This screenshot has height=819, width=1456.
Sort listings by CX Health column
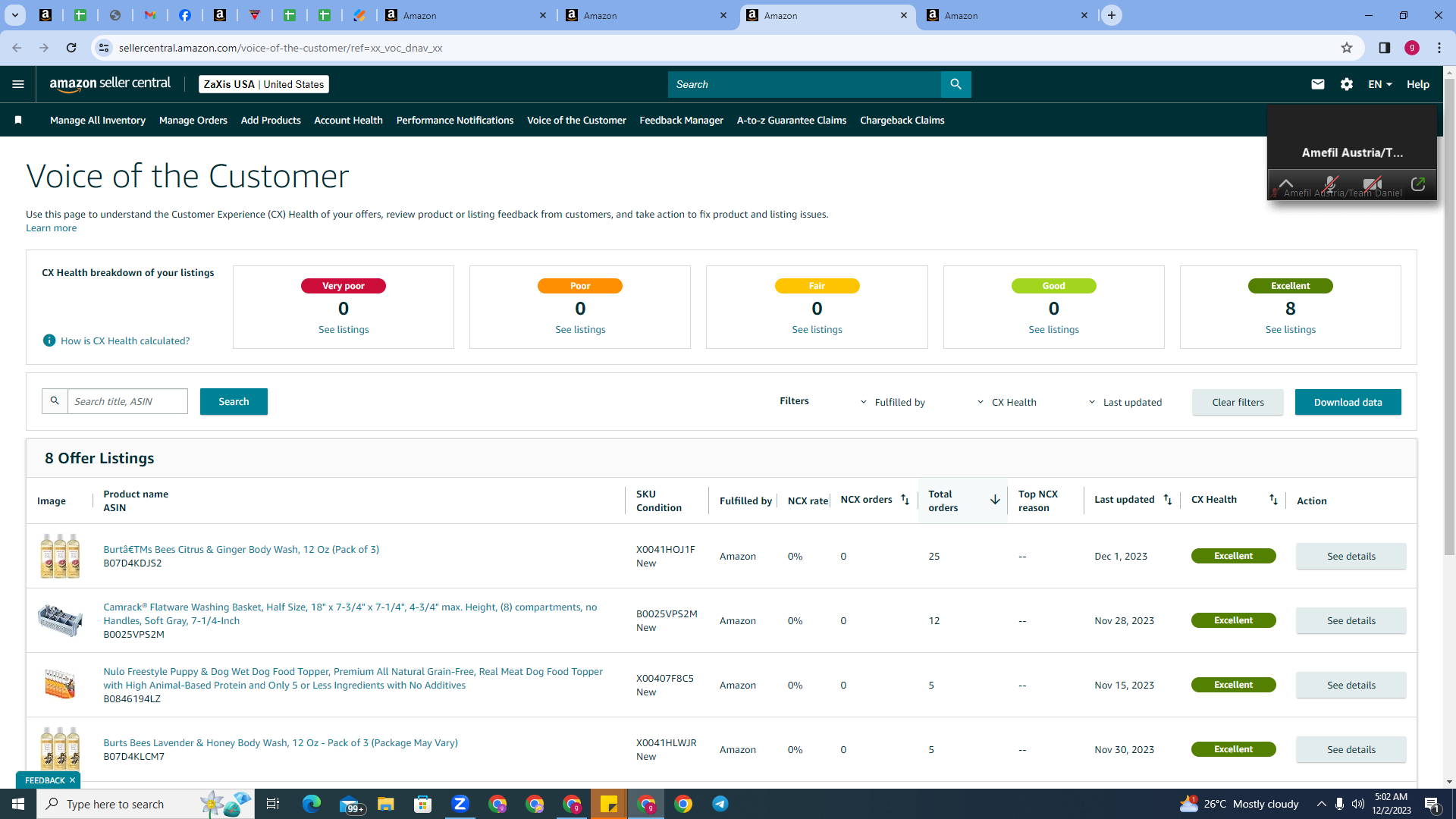click(x=1273, y=500)
